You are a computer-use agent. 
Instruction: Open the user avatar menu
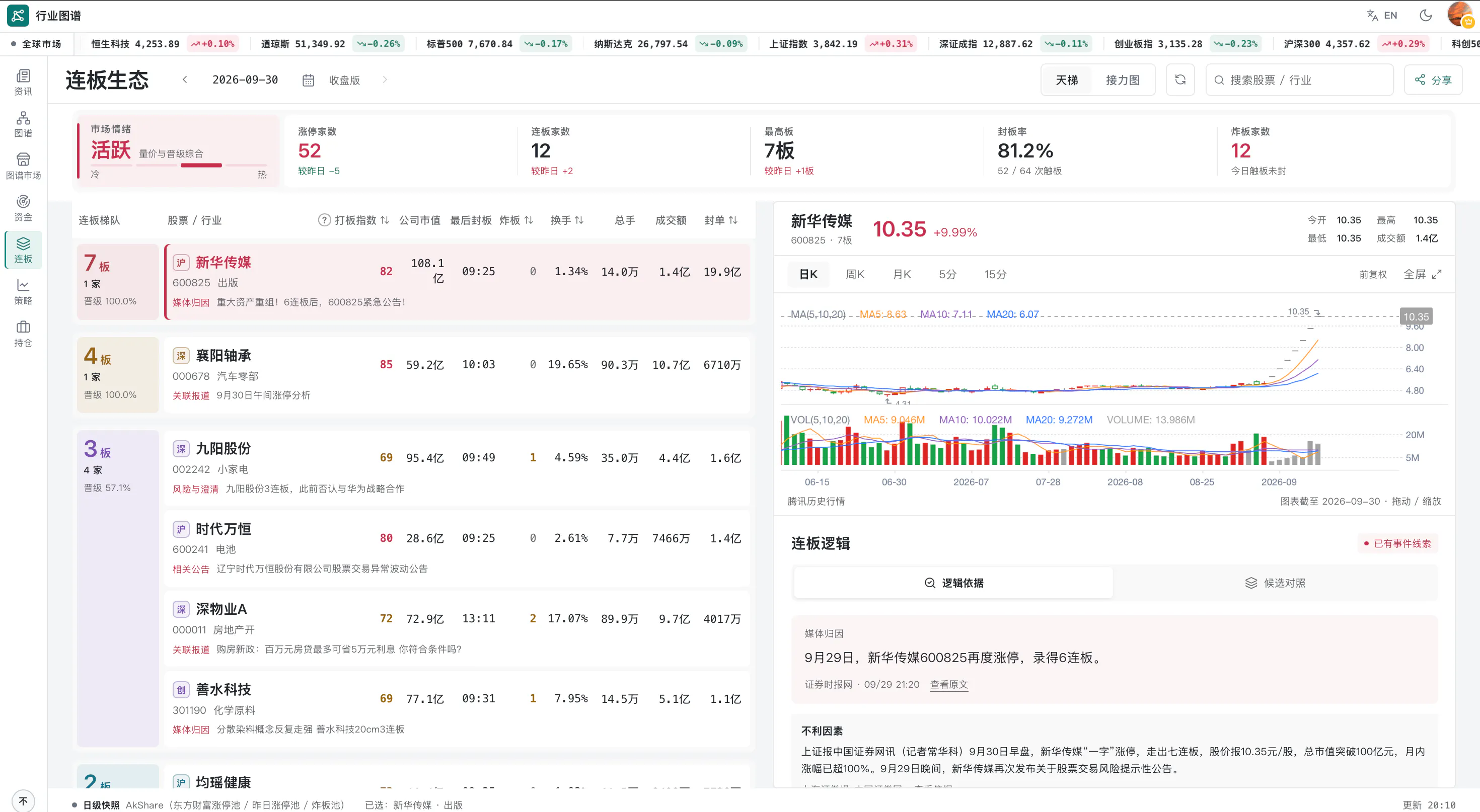[x=1460, y=15]
